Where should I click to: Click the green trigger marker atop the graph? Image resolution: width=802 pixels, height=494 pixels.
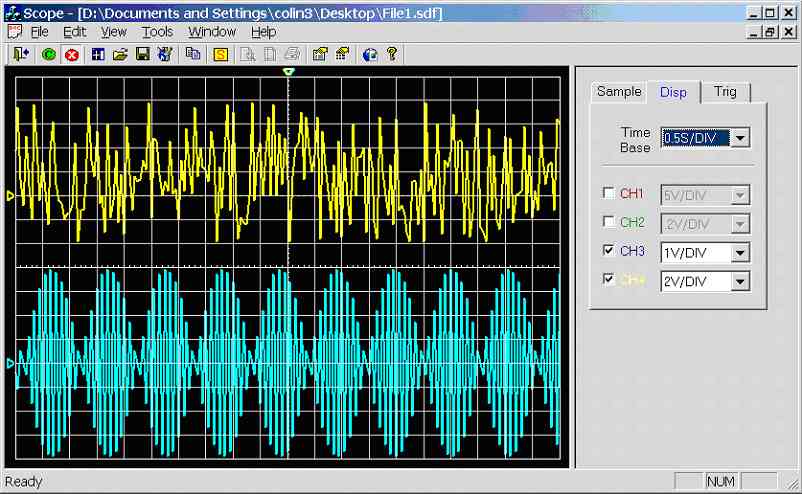288,73
